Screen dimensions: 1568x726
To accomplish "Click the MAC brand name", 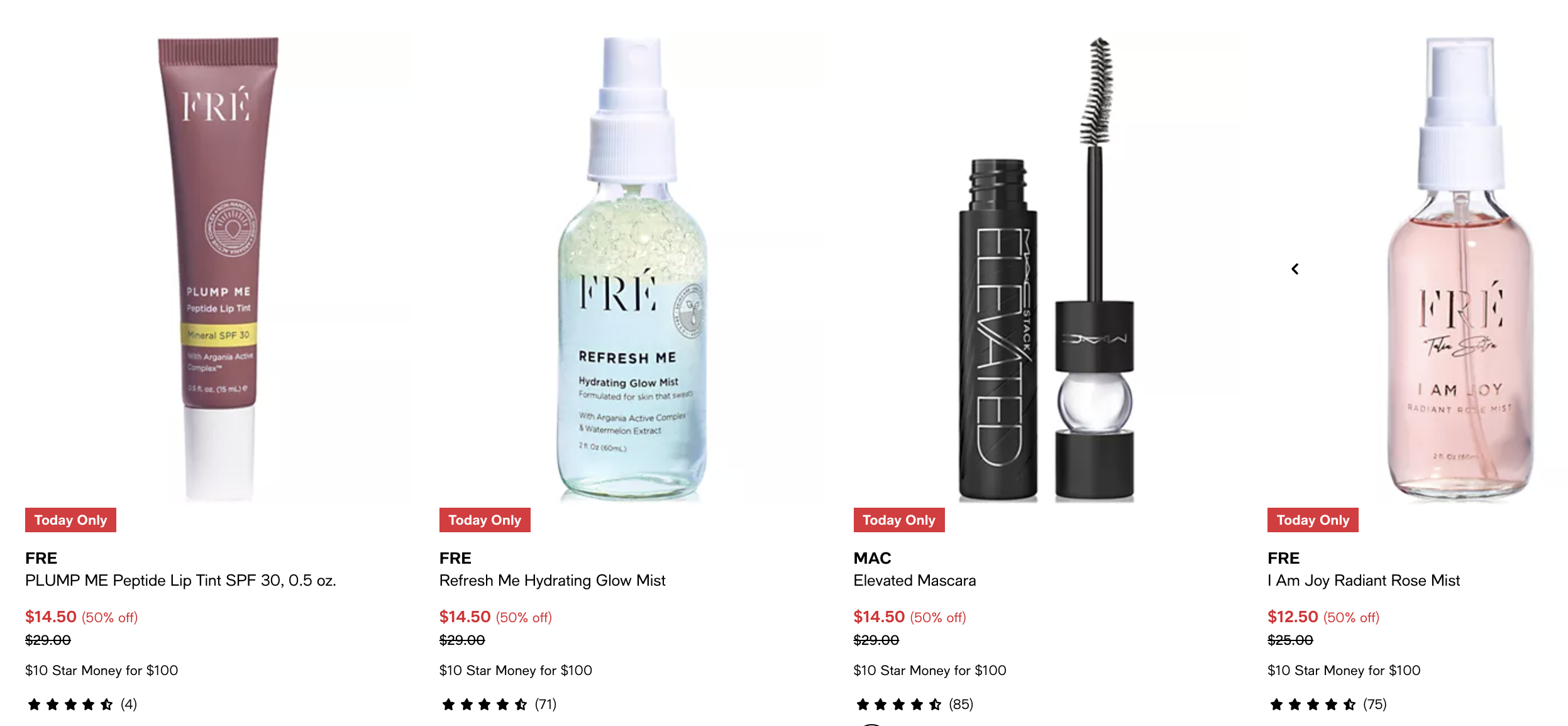I will (x=872, y=558).
